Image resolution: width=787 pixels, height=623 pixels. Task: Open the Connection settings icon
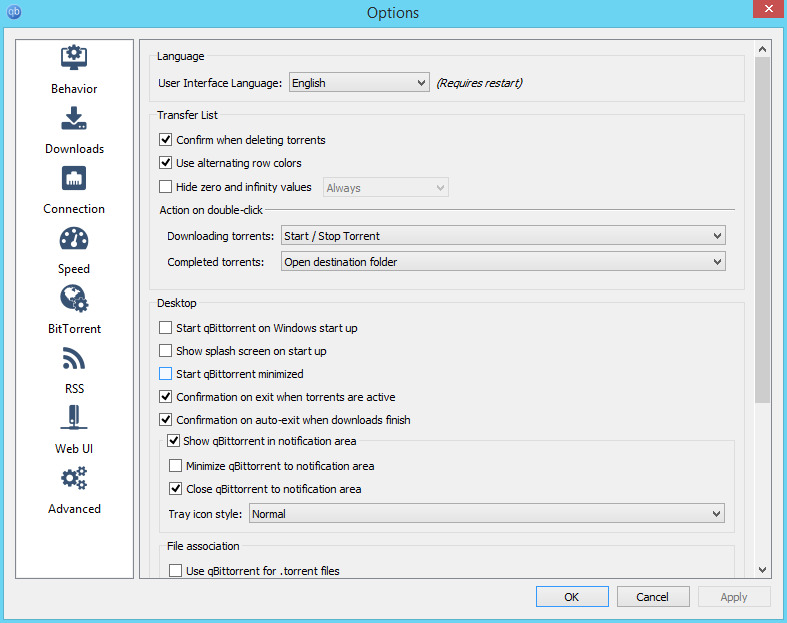pos(74,178)
